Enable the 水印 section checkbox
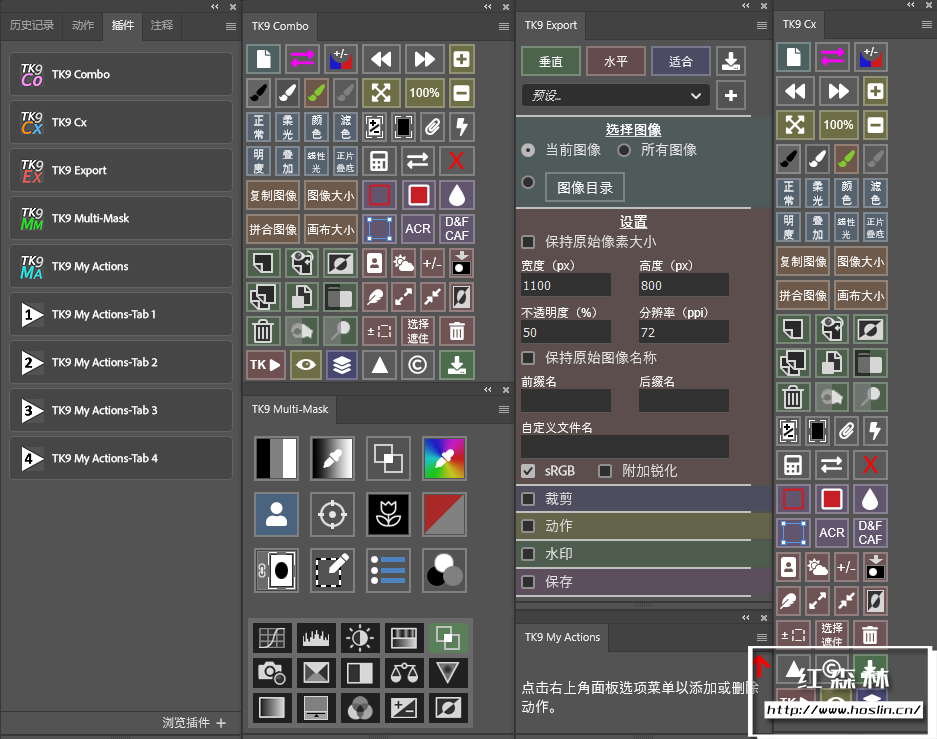Screen dimensions: 937x739 (528, 554)
